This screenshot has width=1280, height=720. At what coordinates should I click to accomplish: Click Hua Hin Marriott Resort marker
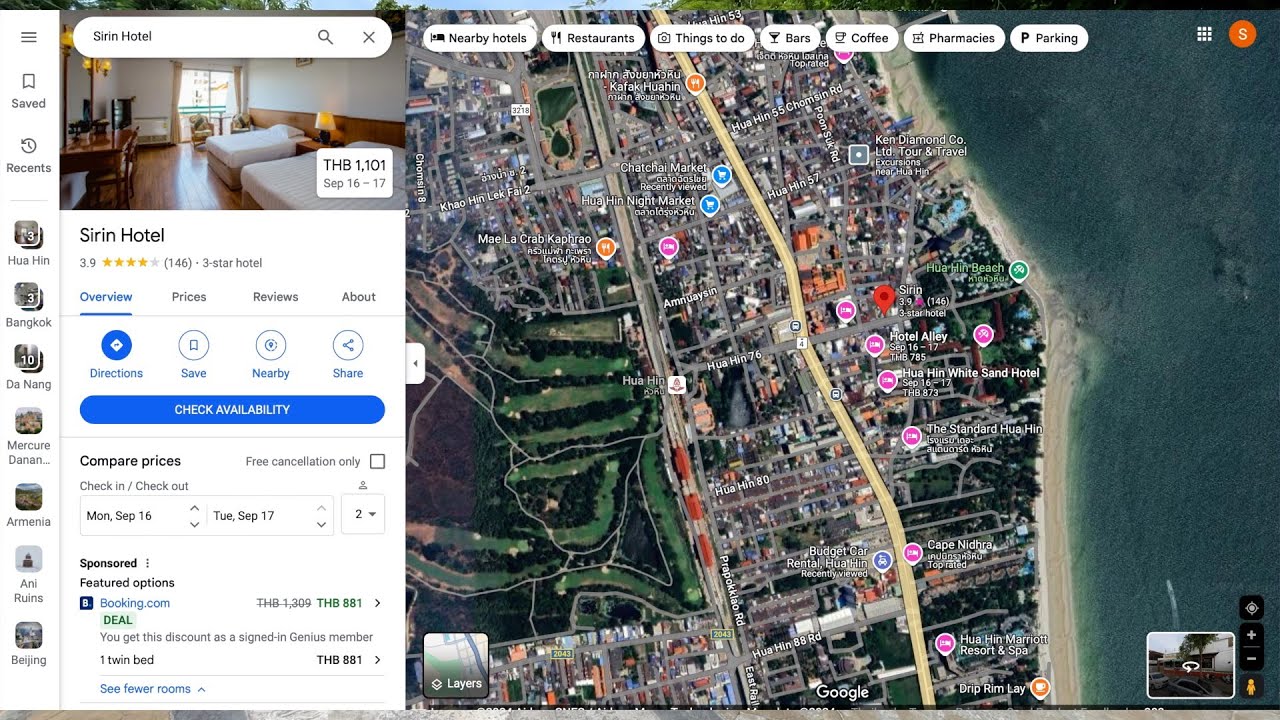[945, 644]
